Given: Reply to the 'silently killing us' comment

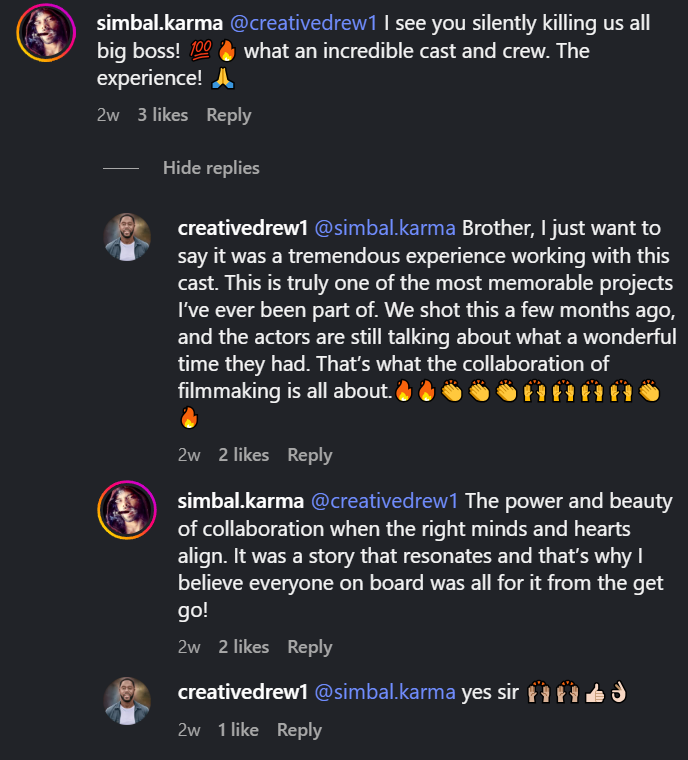Looking at the screenshot, I should [228, 115].
